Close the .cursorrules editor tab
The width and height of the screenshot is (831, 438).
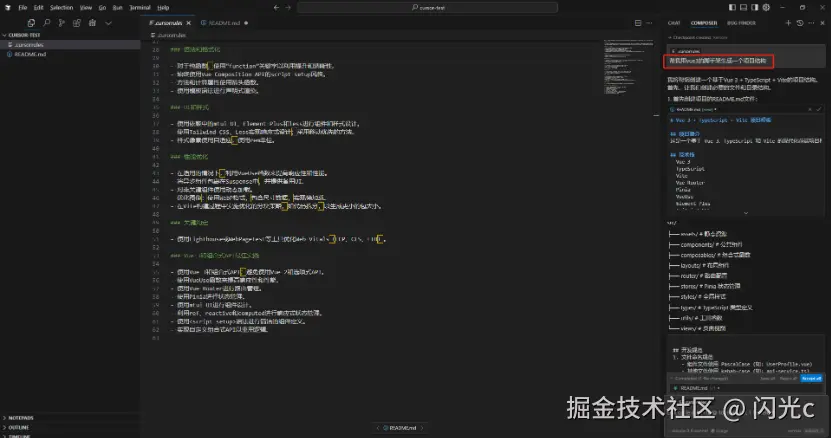pyautogui.click(x=189, y=23)
